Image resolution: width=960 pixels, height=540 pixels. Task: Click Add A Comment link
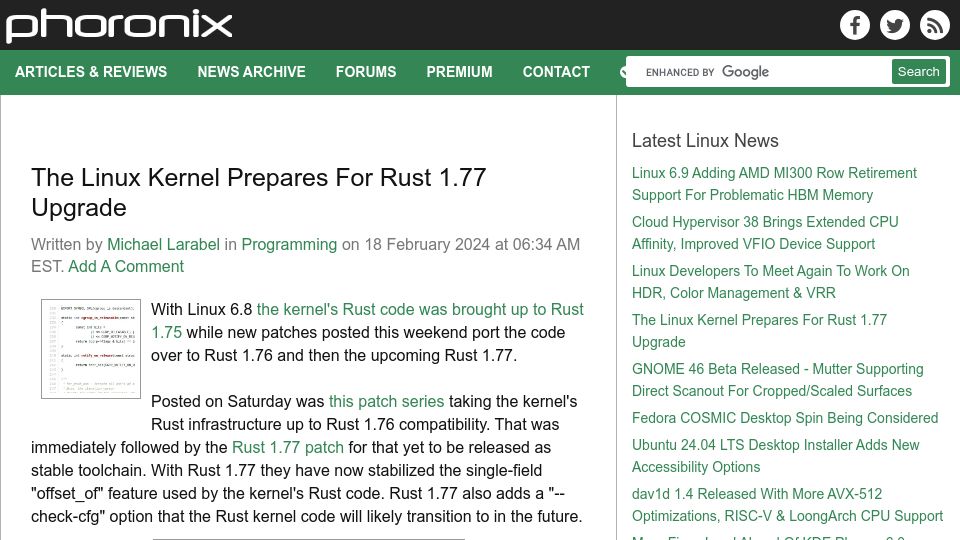pos(126,266)
